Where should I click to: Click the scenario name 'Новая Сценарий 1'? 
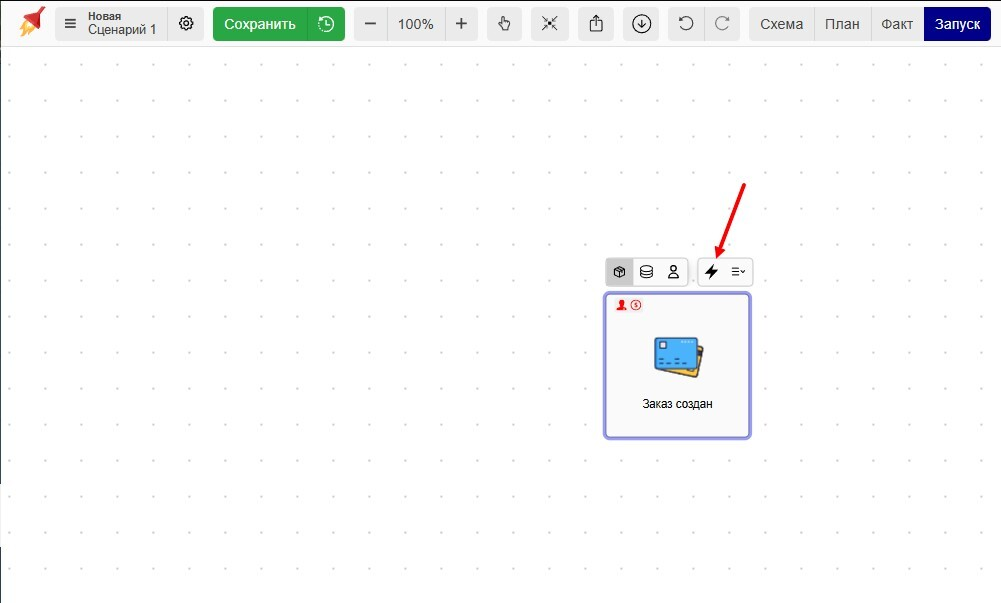122,24
